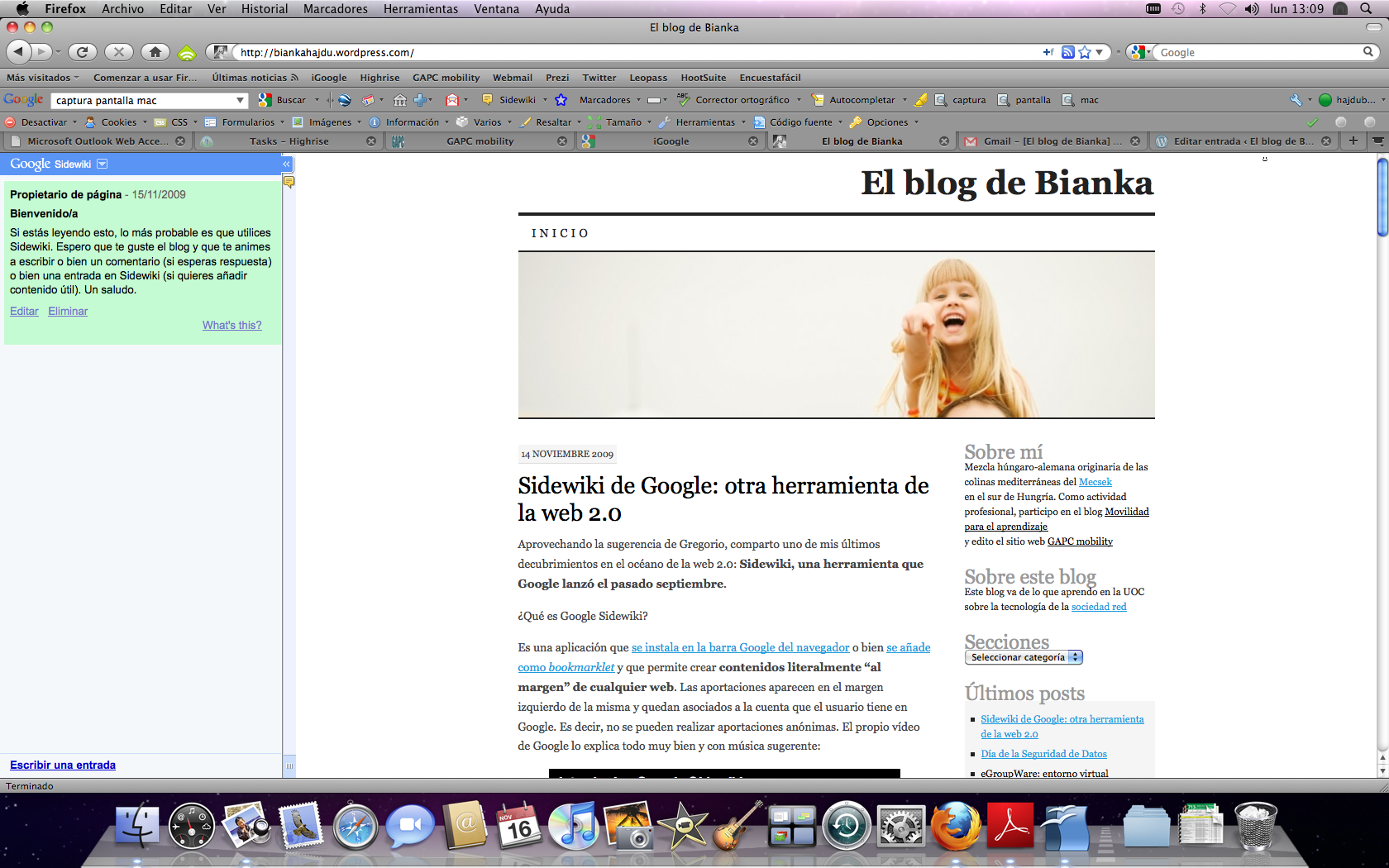This screenshot has width=1389, height=868.
Task: Bookmark this page with the star icon
Action: pos(1085,52)
